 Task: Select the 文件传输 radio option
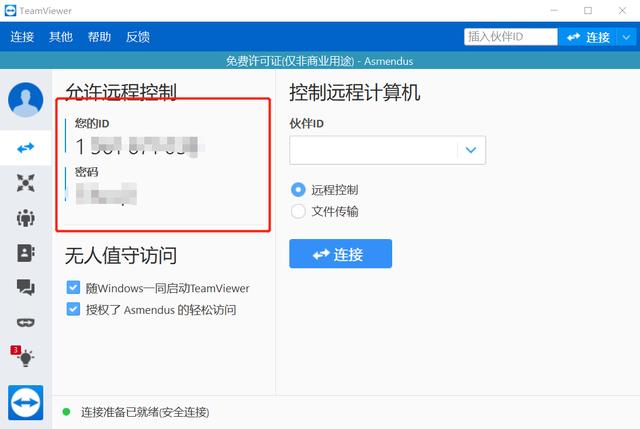[x=298, y=211]
